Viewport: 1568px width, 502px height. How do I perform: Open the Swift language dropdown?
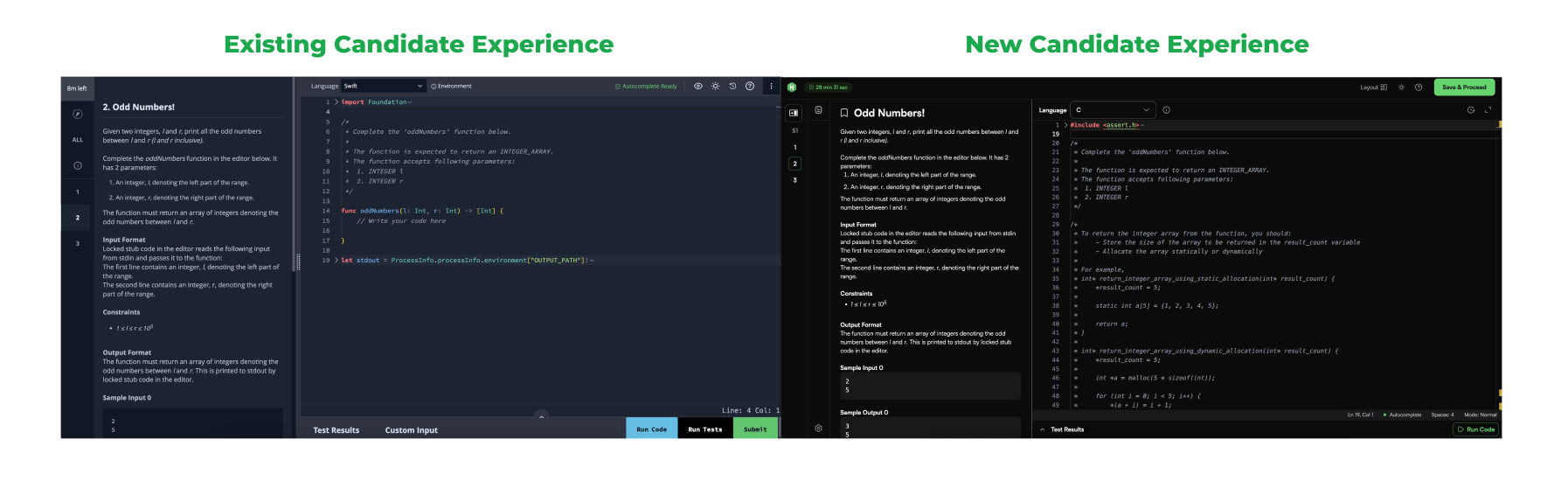[x=384, y=86]
